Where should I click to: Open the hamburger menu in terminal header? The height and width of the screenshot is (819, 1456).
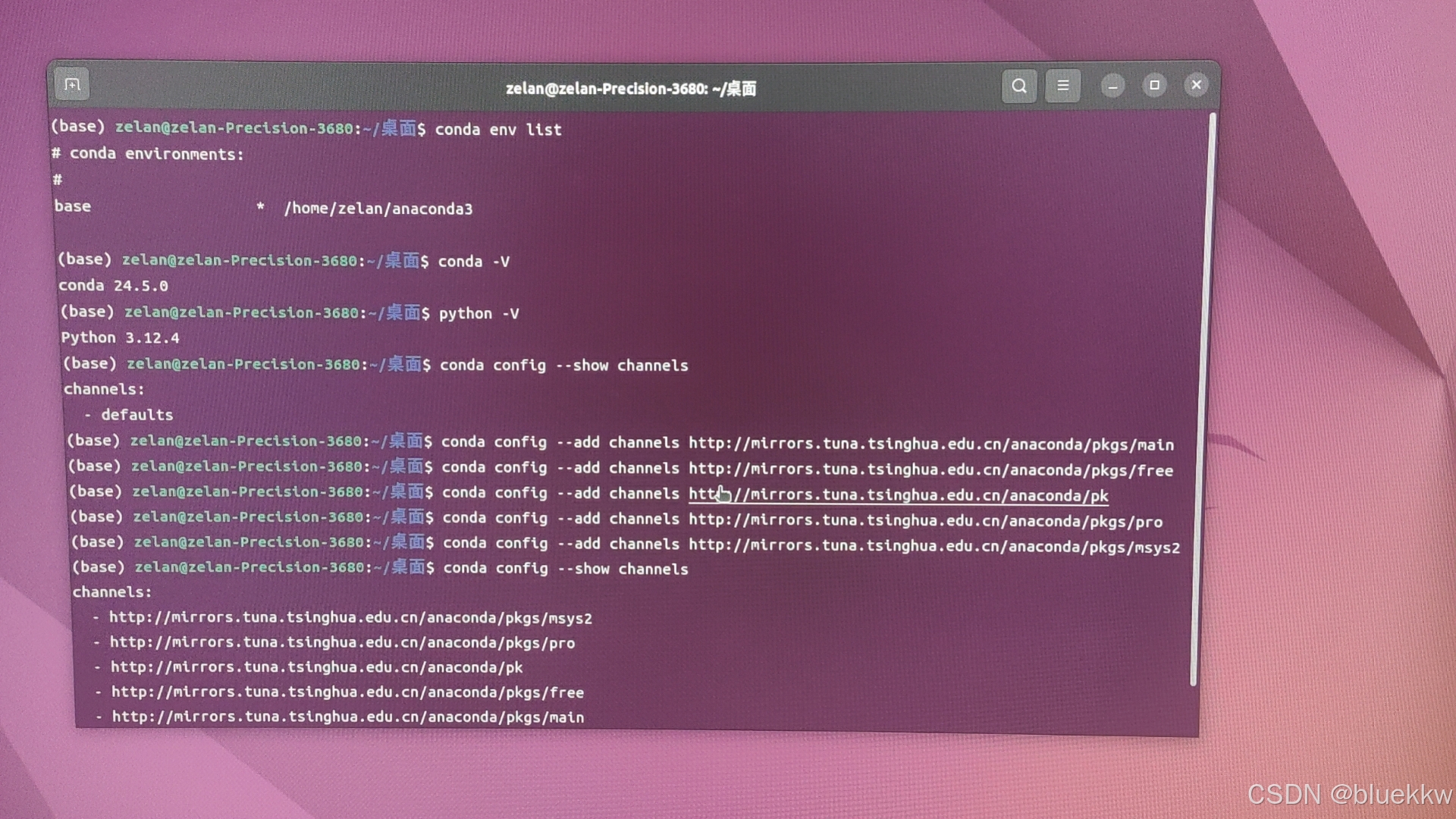pyautogui.click(x=1062, y=86)
